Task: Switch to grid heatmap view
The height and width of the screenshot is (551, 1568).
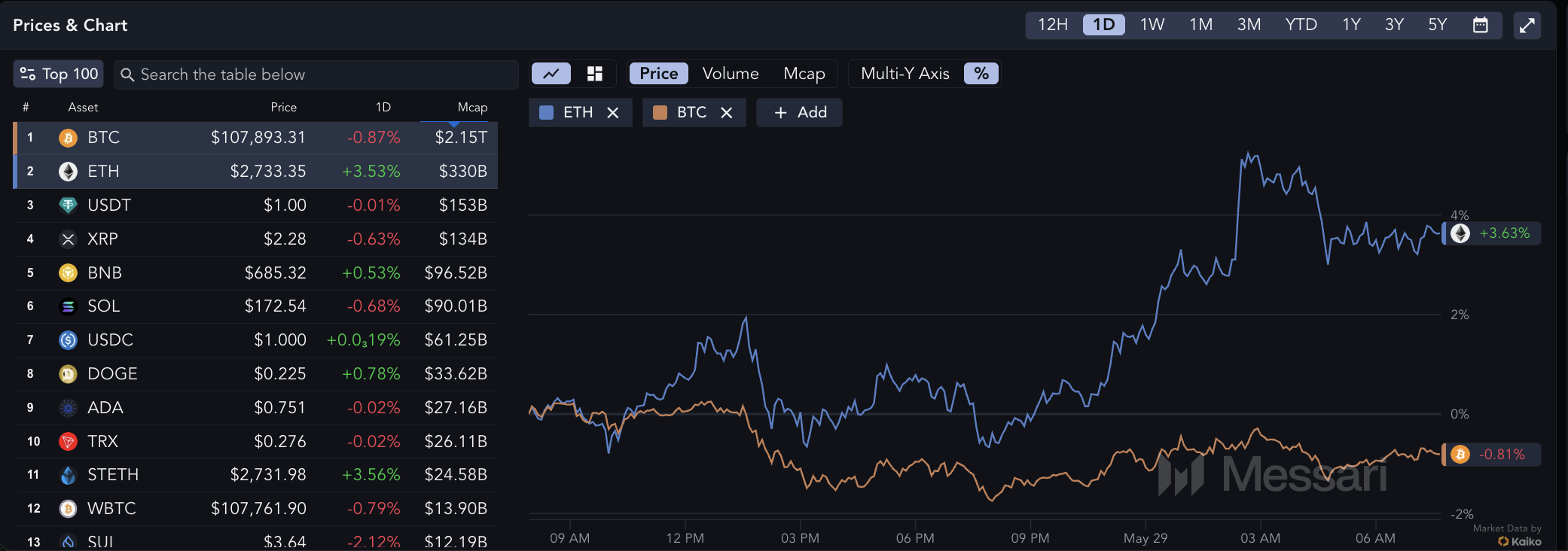Action: [x=595, y=74]
